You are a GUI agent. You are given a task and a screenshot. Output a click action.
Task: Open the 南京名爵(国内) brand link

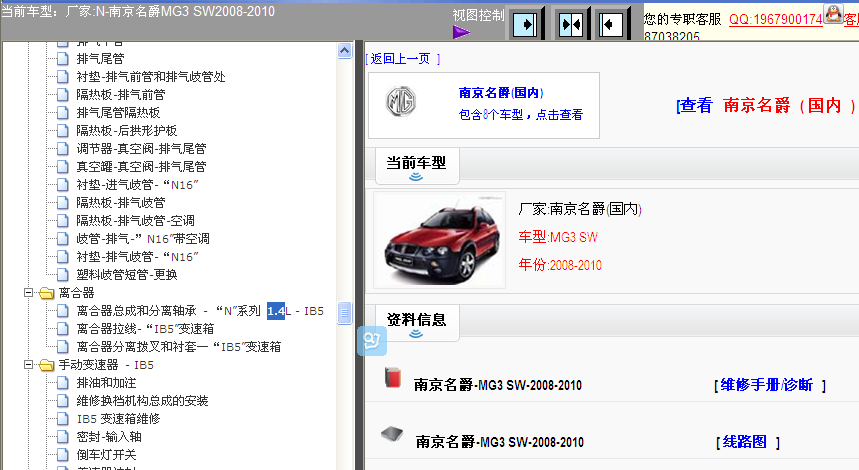pos(501,93)
